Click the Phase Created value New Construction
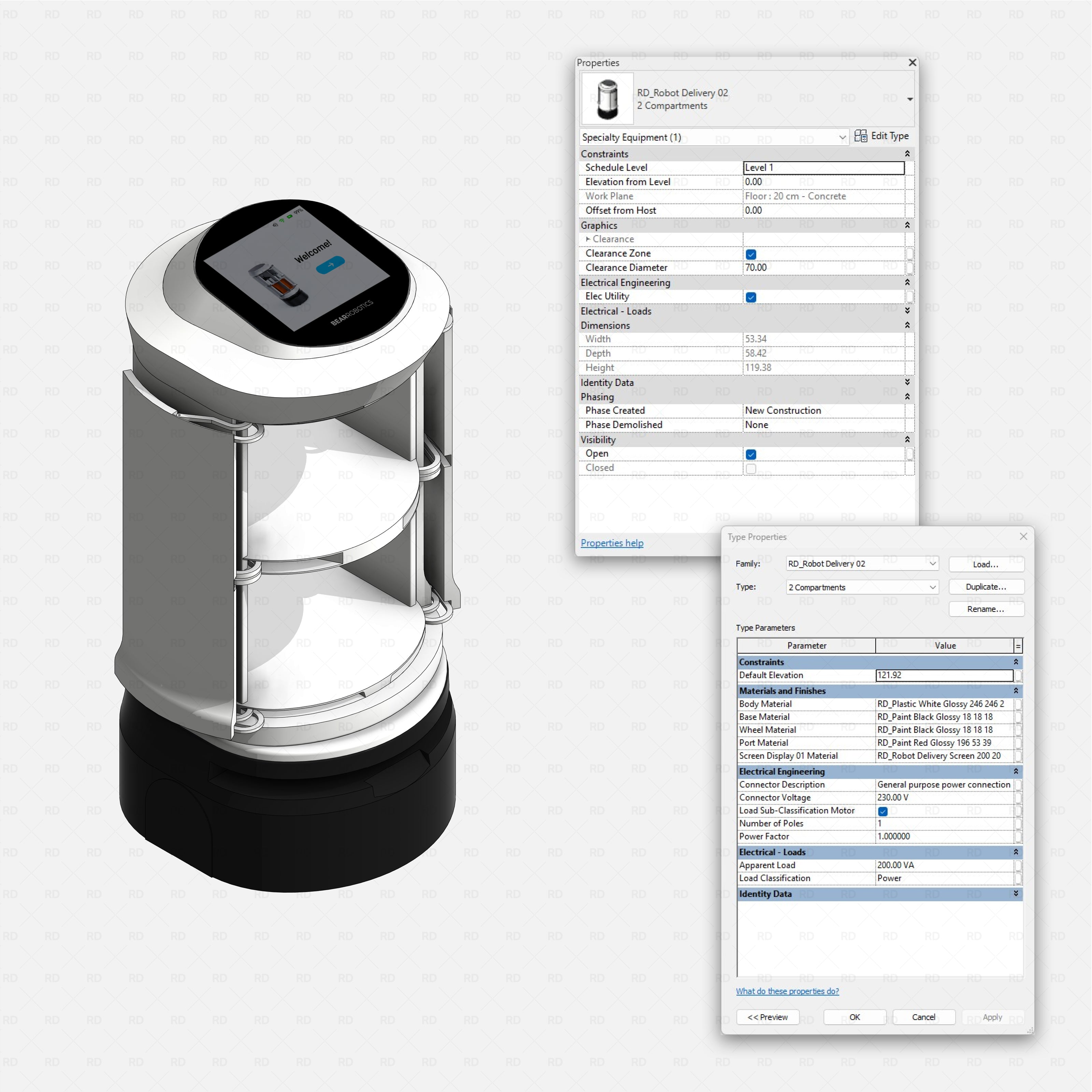The image size is (1092, 1092). coord(823,411)
